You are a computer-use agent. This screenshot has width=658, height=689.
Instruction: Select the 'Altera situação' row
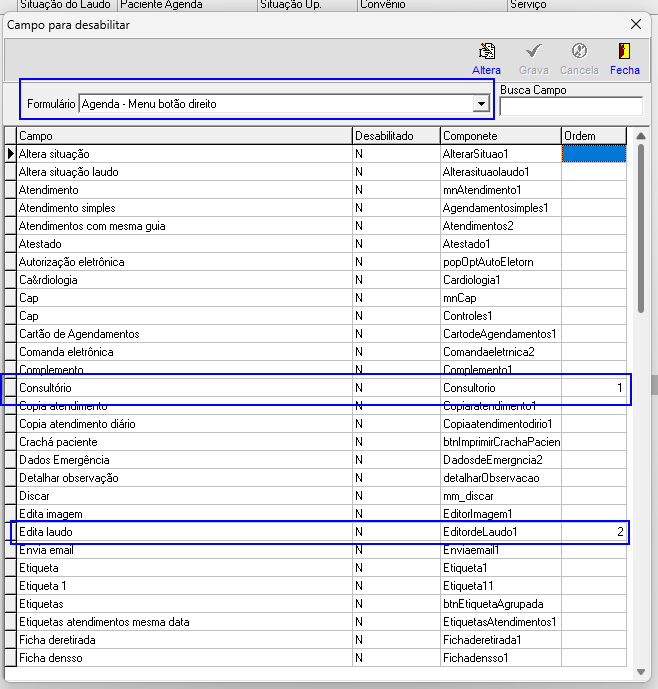[x=315, y=154]
